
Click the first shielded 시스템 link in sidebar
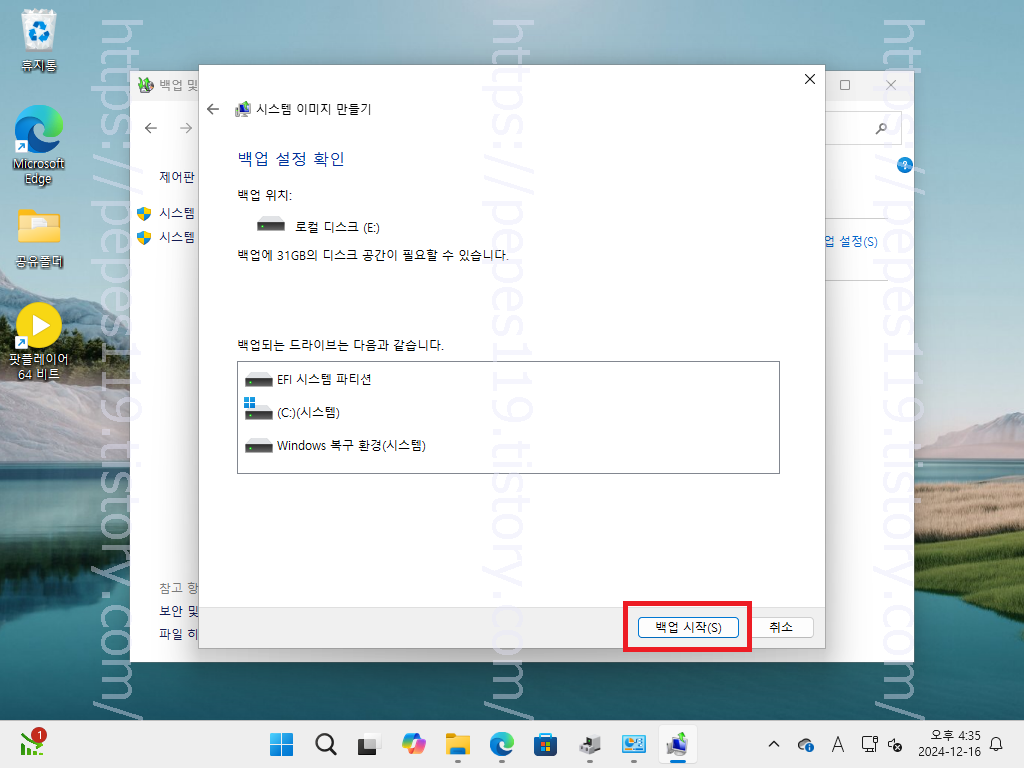coord(177,213)
